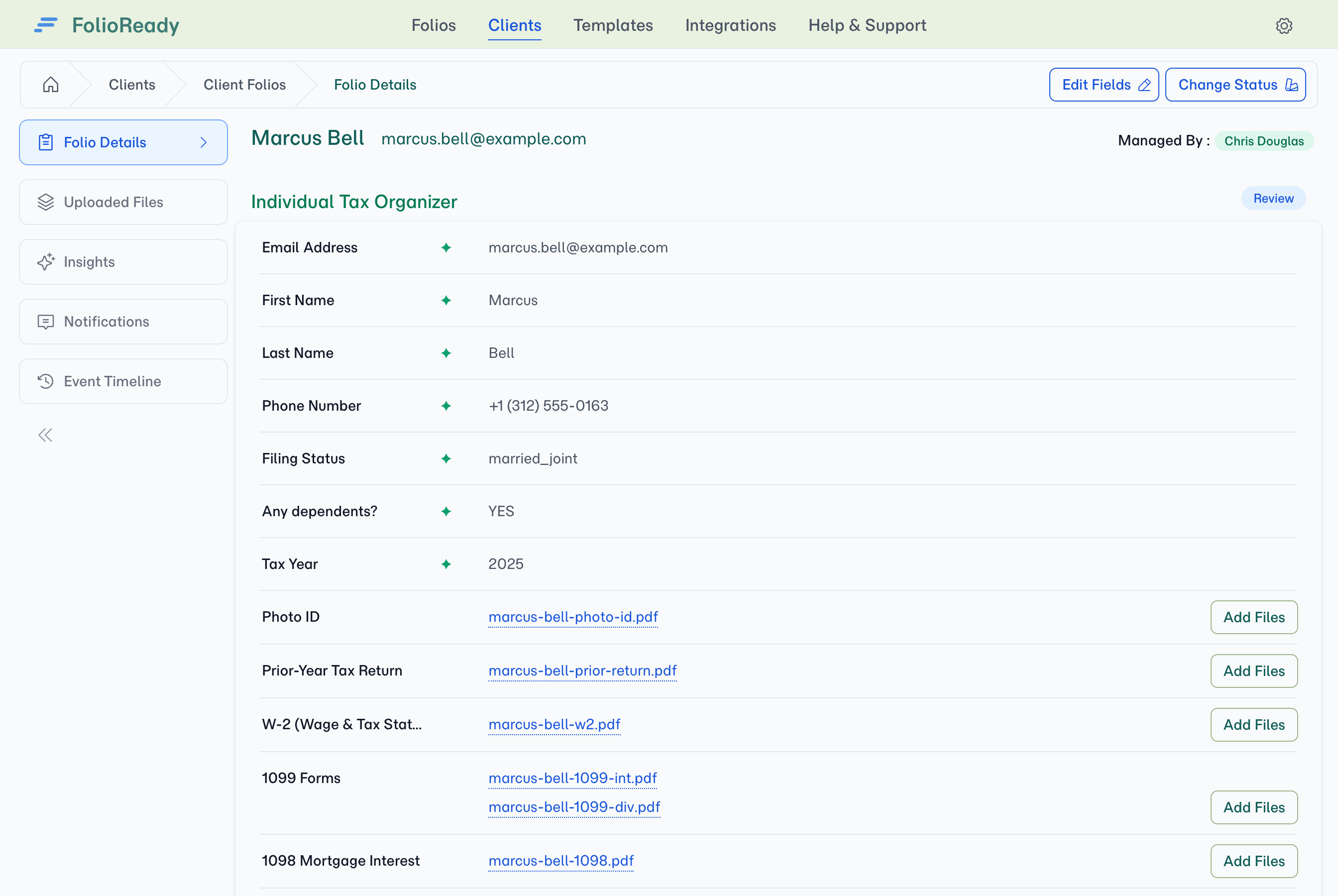Go to home via breadcrumb house icon

[x=51, y=85]
